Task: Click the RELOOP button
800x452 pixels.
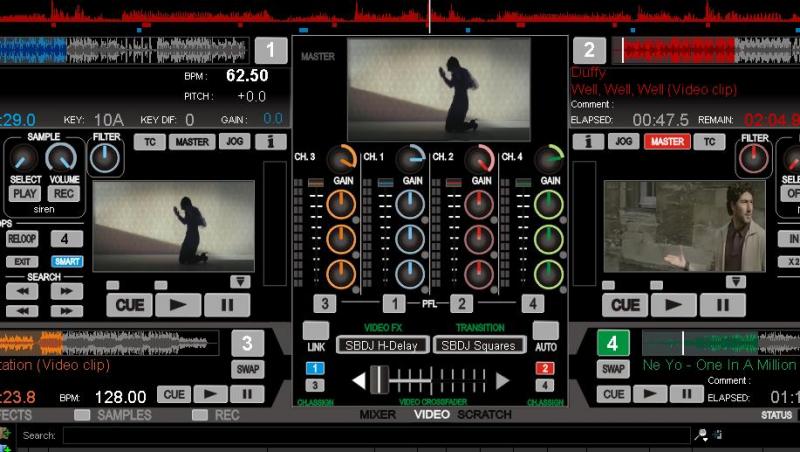Action: coord(22,239)
